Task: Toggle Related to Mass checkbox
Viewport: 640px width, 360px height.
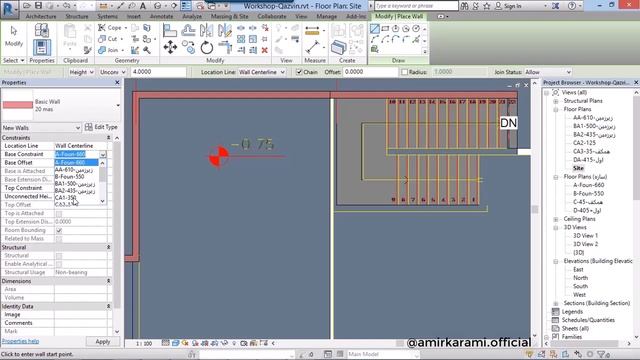Action: [x=59, y=238]
